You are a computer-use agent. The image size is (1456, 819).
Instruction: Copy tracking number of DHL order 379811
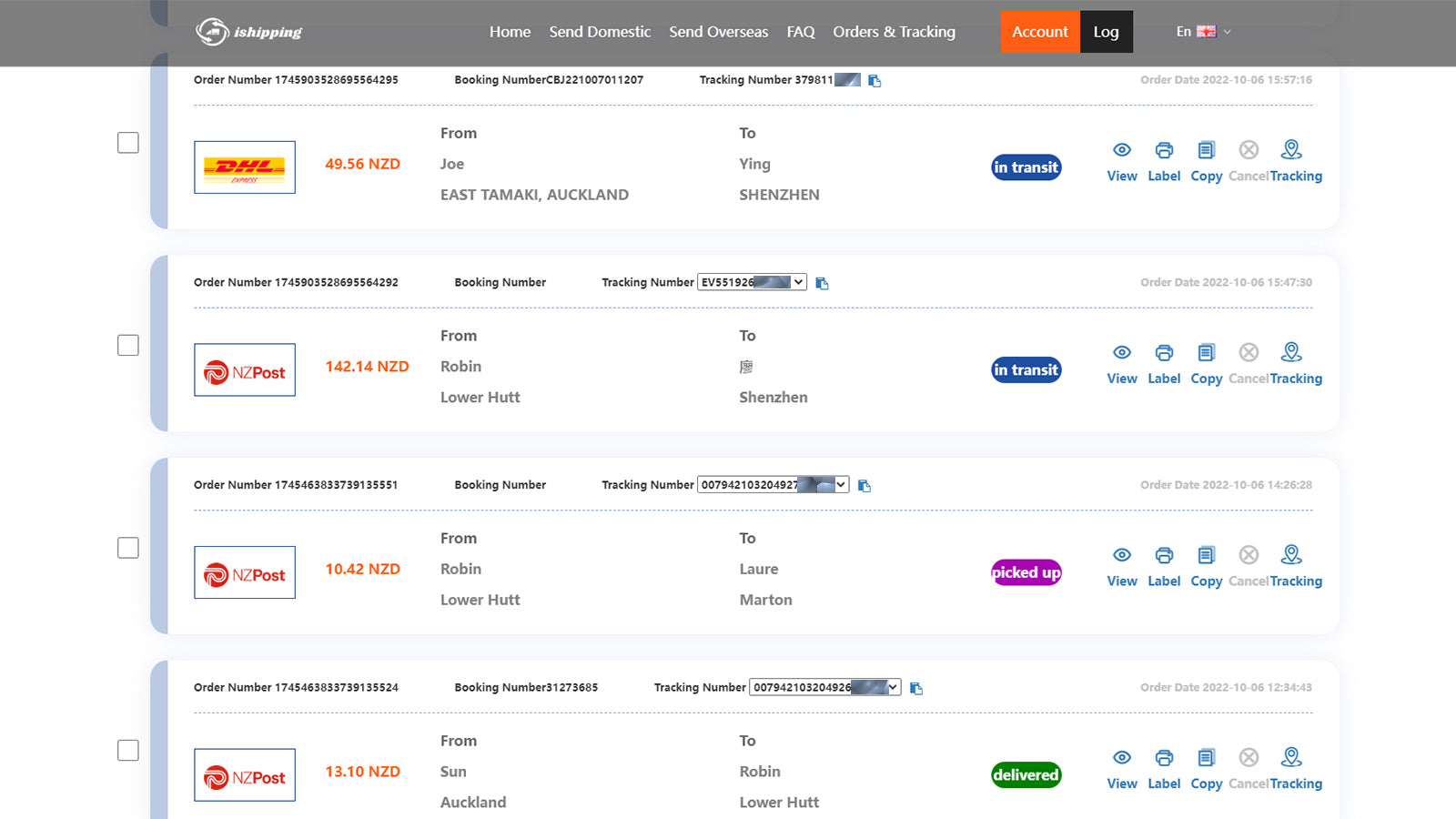[x=875, y=81]
